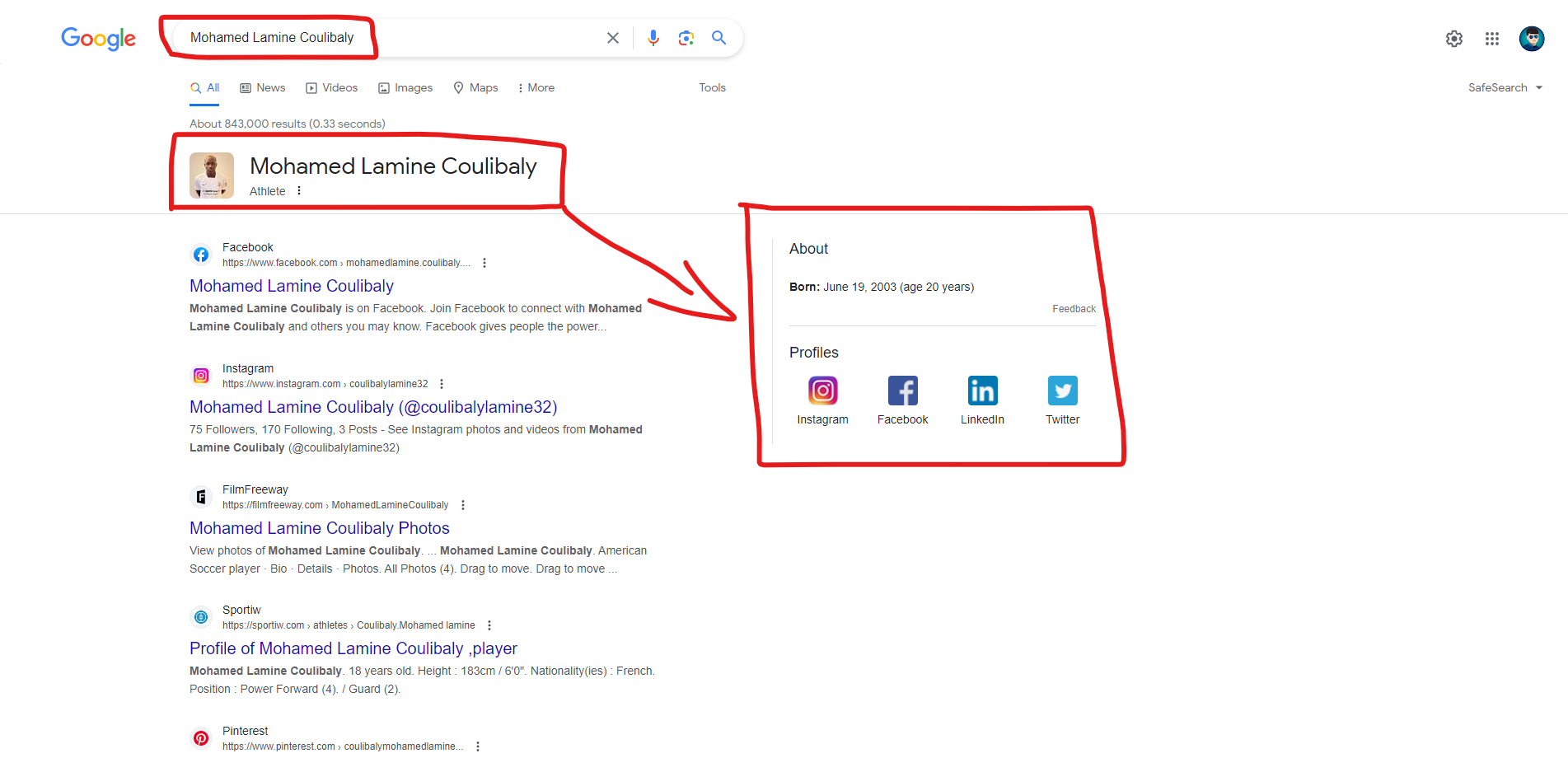The image size is (1568, 758).
Task: Open three-dot menu for Instagram result
Action: [442, 384]
